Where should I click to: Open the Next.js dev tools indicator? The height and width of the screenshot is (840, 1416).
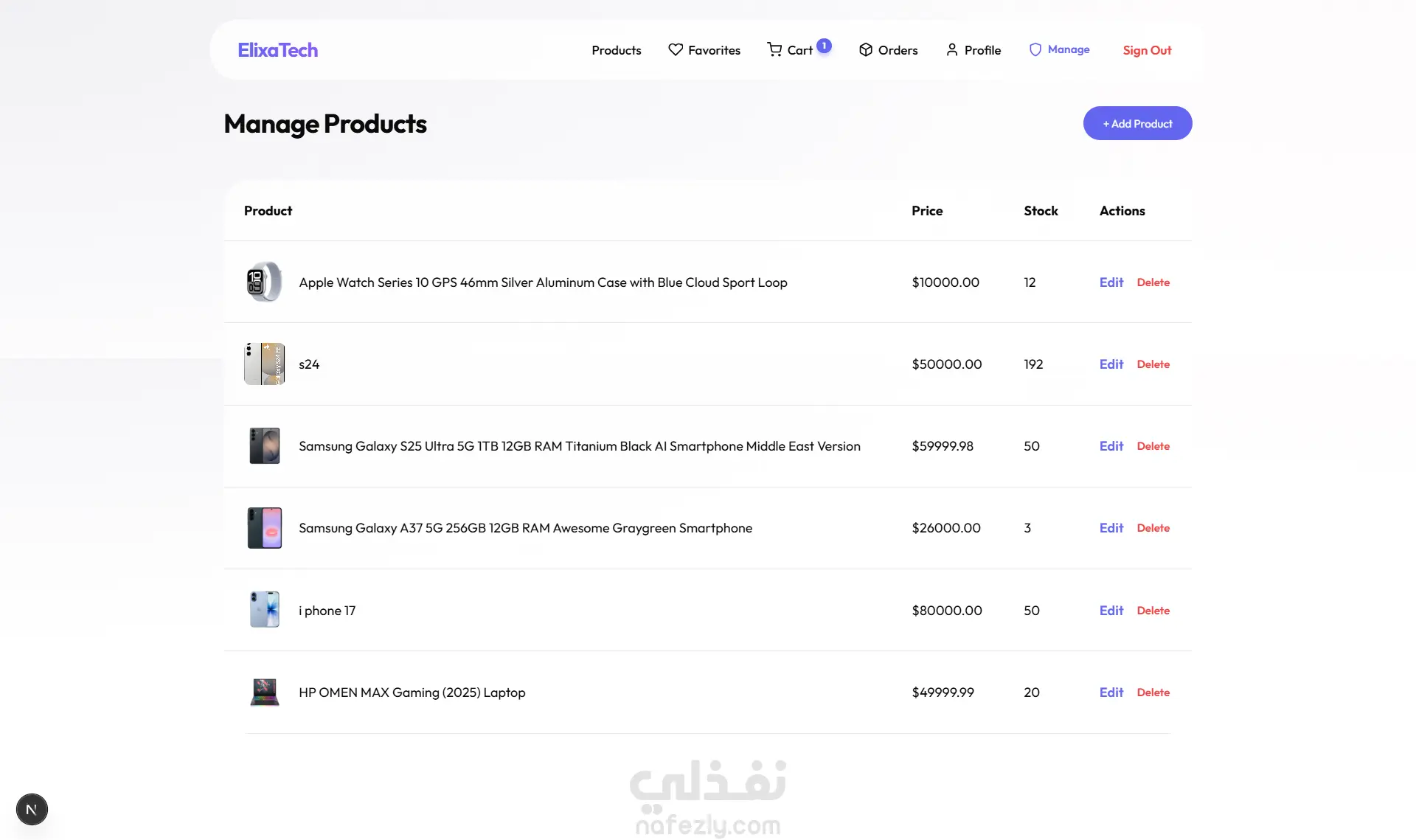coord(32,809)
